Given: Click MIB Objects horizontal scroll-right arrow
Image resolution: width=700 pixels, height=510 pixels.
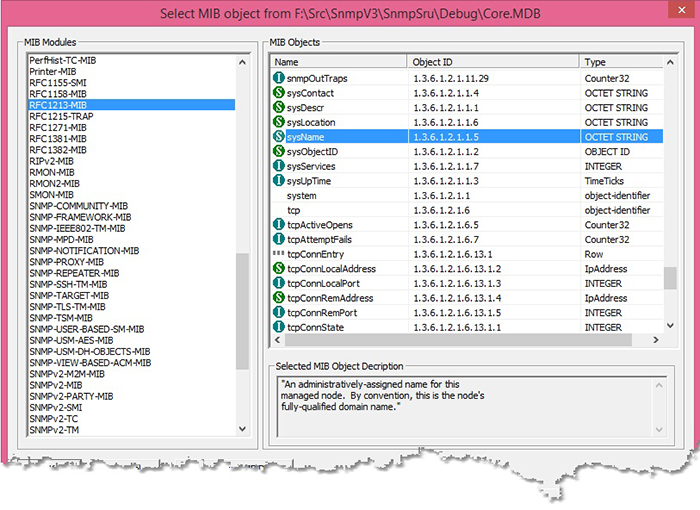Looking at the screenshot, I should tap(656, 340).
